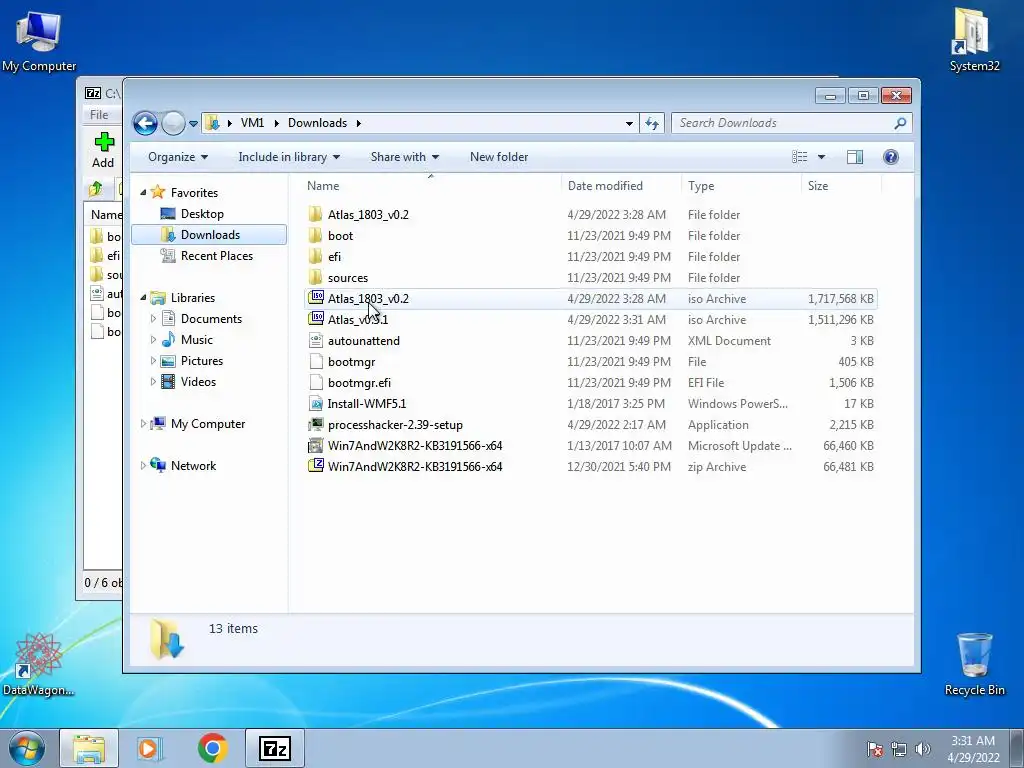1024x768 pixels.
Task: Open the Share with menu
Action: coord(404,157)
